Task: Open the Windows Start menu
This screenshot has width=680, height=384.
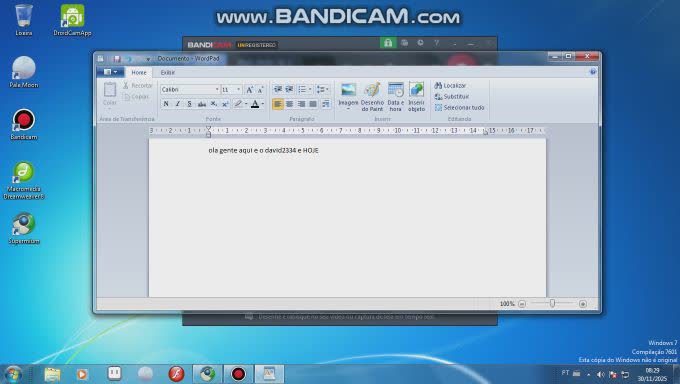Action: [x=13, y=374]
